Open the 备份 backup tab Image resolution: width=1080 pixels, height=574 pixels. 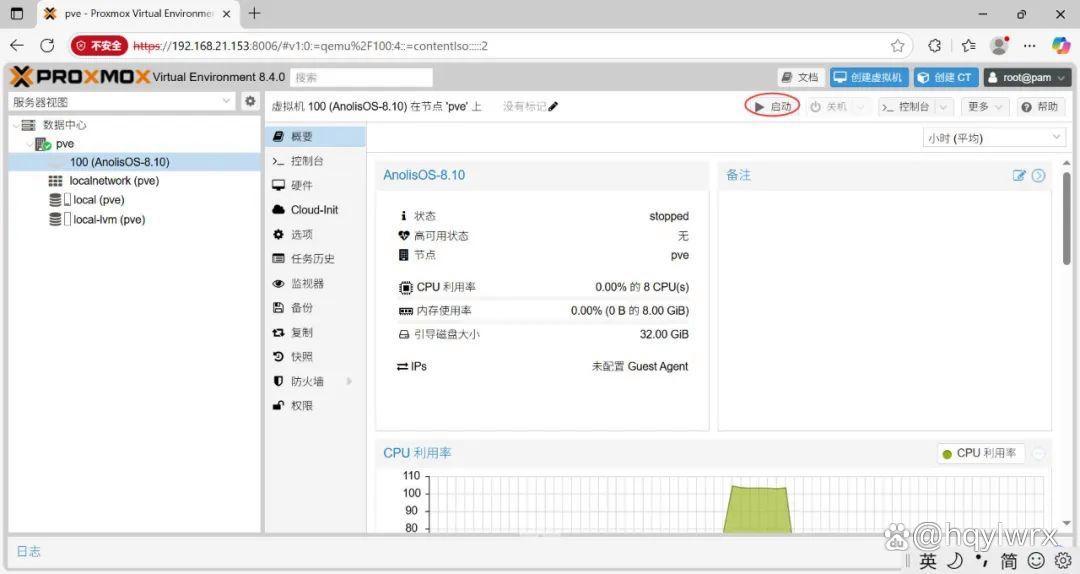pyautogui.click(x=315, y=307)
